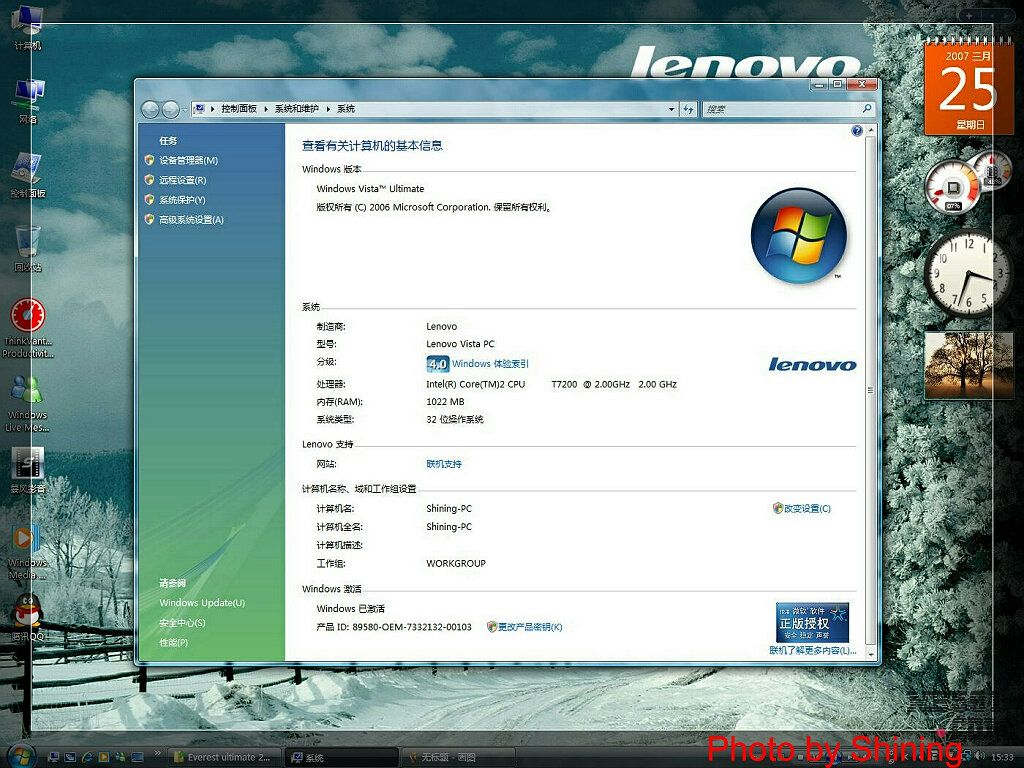Click the 系统 breadcrumb item

point(345,109)
